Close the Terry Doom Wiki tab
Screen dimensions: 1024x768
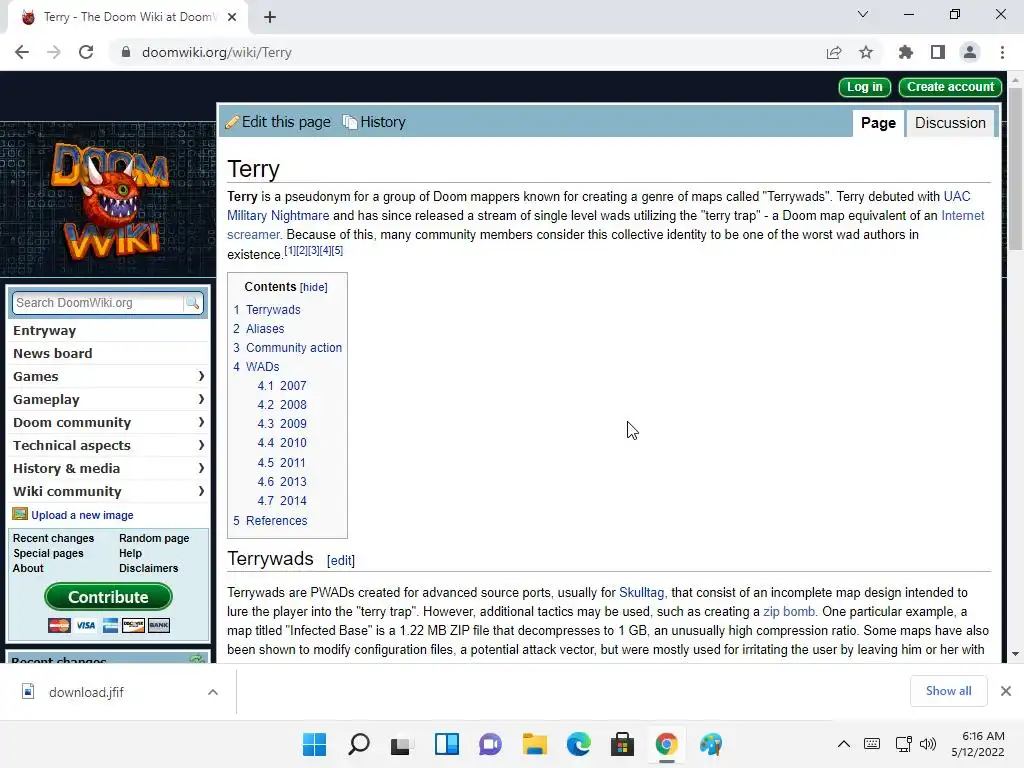coord(232,17)
